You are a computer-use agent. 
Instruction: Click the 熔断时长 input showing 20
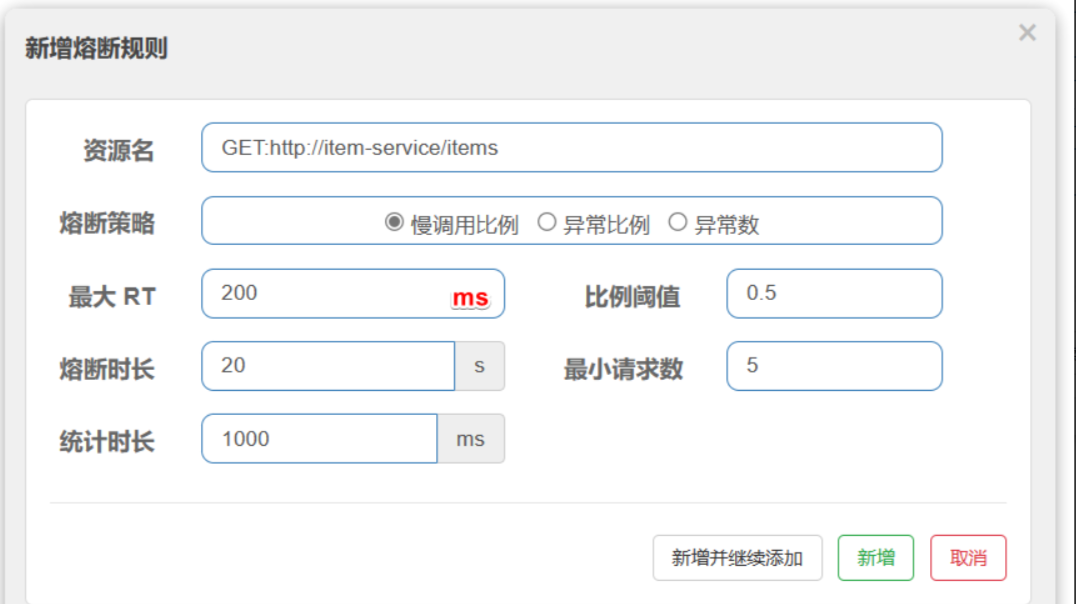click(328, 366)
